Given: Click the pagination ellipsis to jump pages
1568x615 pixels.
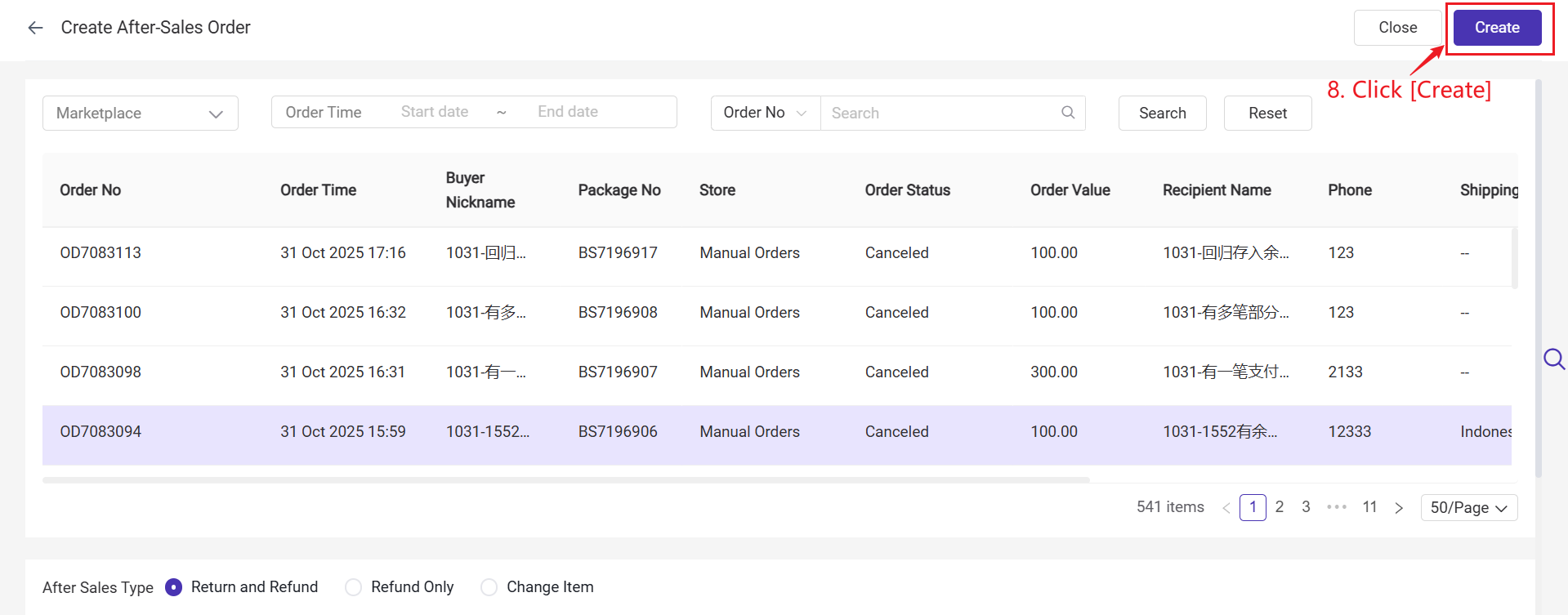Looking at the screenshot, I should [x=1336, y=507].
